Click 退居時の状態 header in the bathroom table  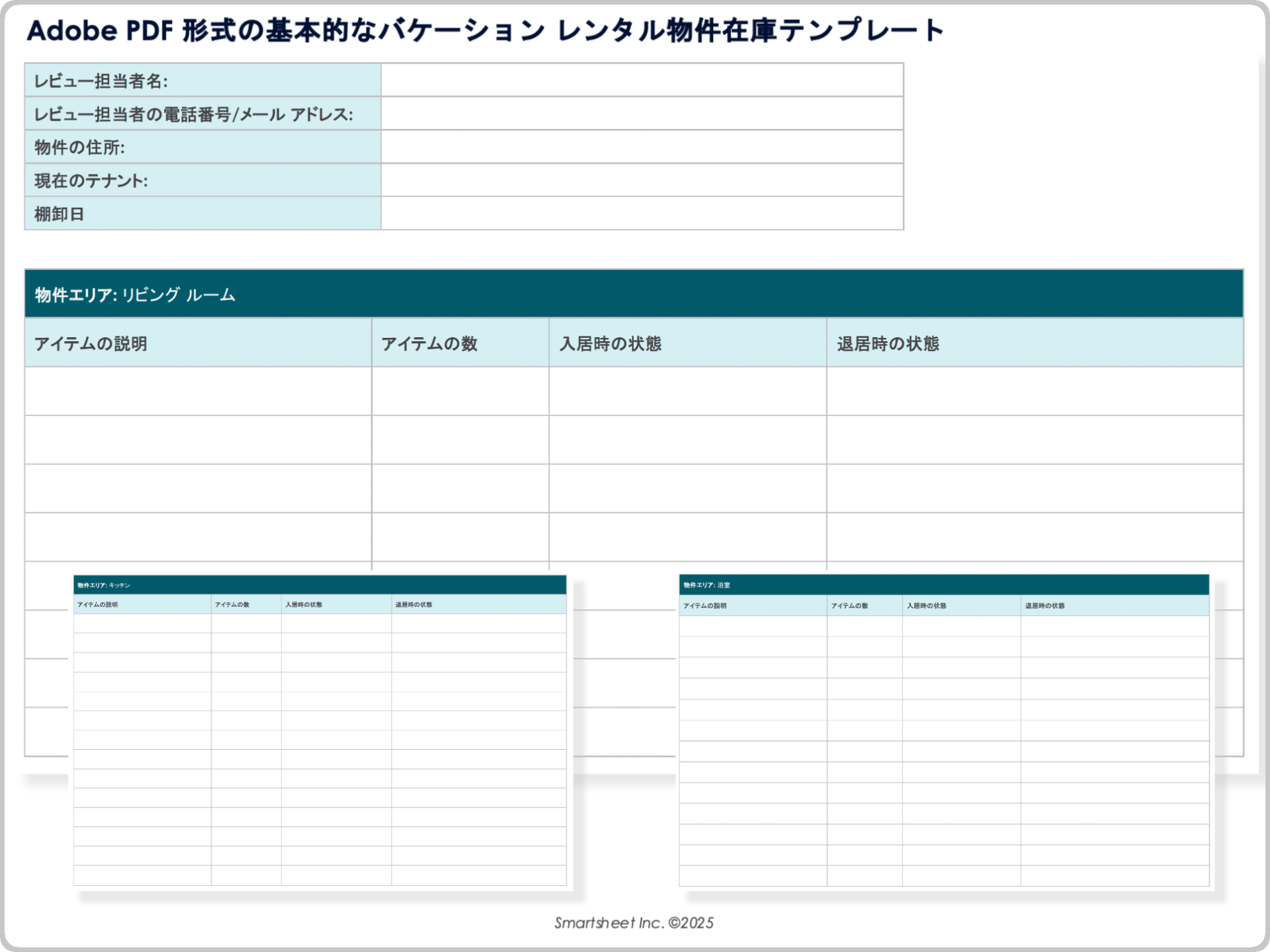[1046, 605]
